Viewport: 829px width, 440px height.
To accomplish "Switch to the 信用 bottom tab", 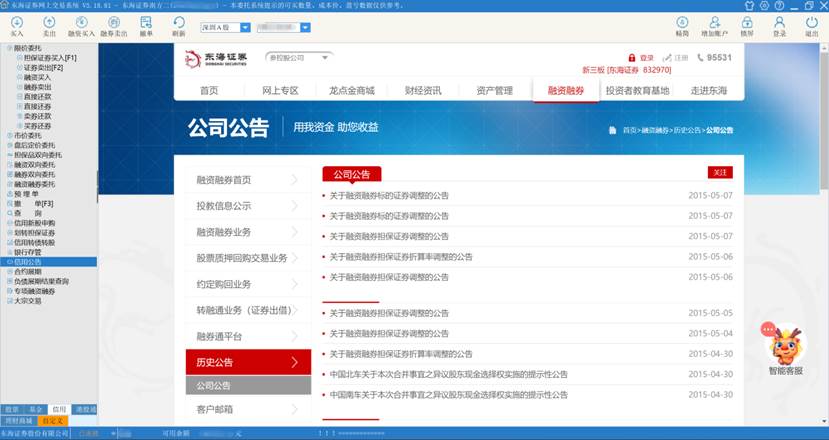I will pos(59,409).
